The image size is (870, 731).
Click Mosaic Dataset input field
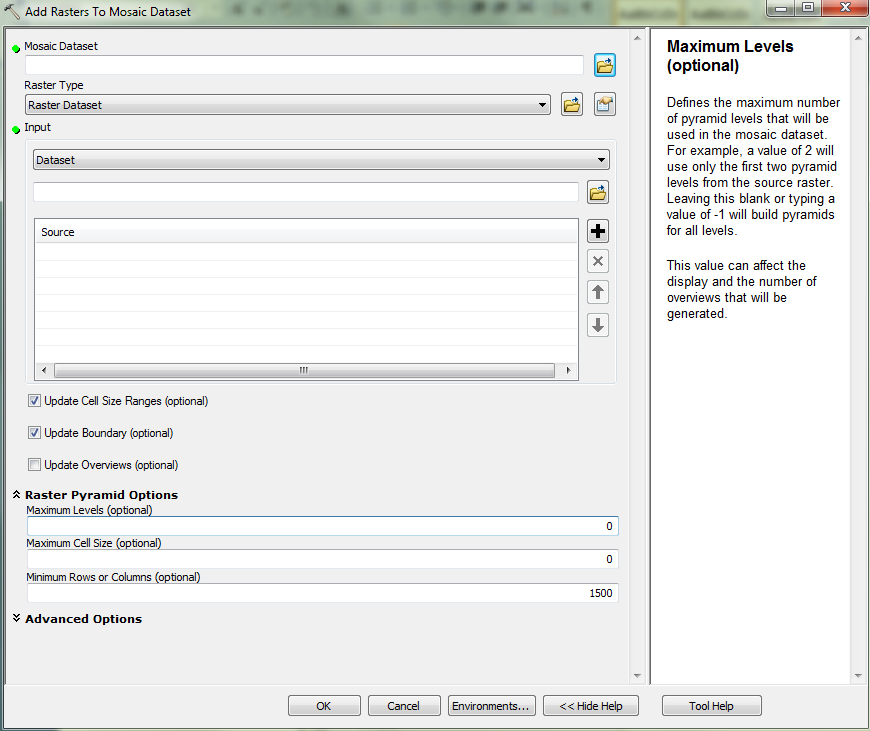(304, 65)
